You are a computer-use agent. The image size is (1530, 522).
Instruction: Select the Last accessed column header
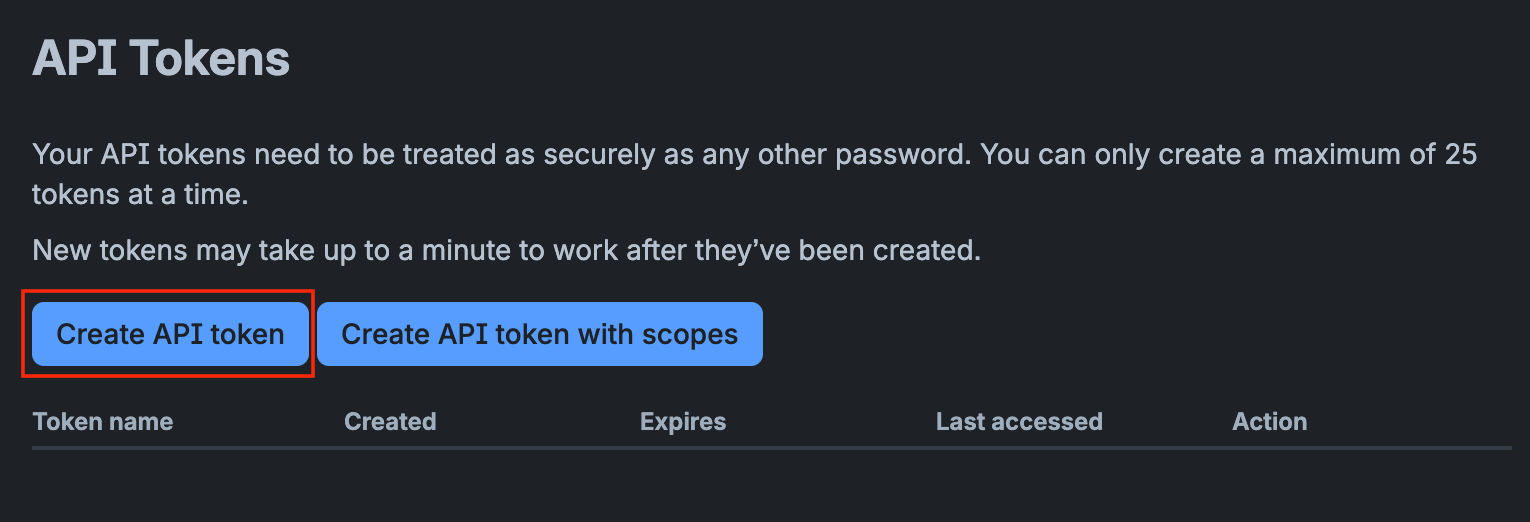click(x=1019, y=421)
